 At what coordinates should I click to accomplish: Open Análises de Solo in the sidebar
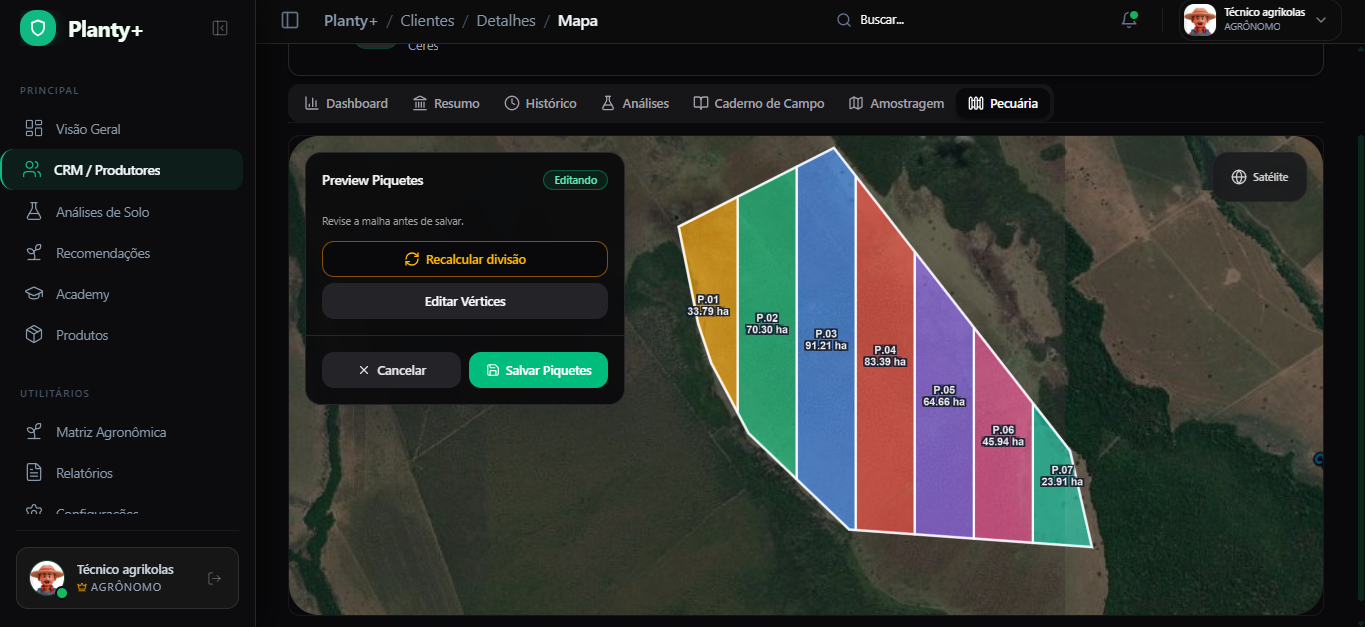(x=102, y=212)
